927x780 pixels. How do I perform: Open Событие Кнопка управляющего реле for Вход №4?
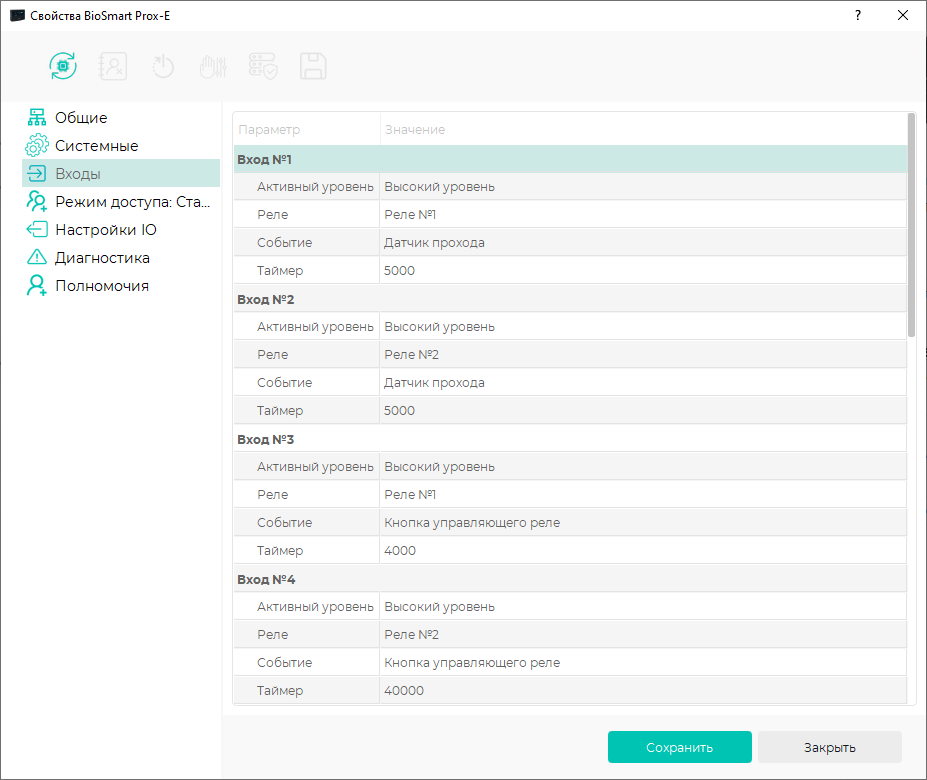click(643, 663)
